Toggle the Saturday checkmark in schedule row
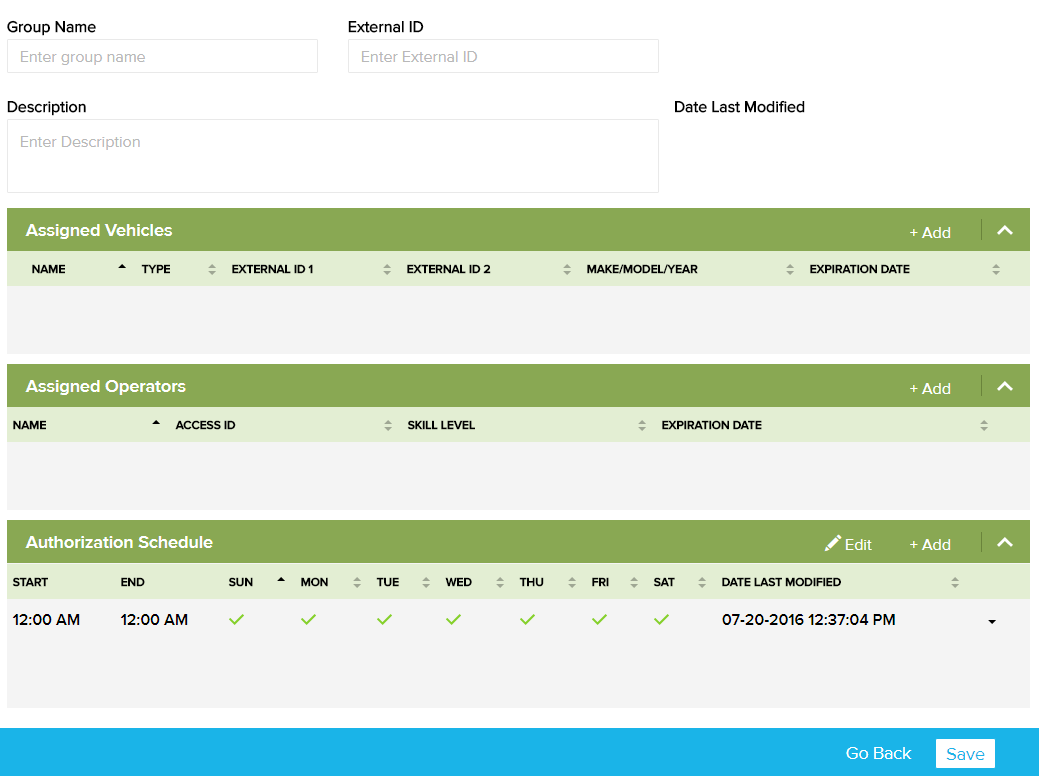The image size is (1039, 776). (661, 620)
